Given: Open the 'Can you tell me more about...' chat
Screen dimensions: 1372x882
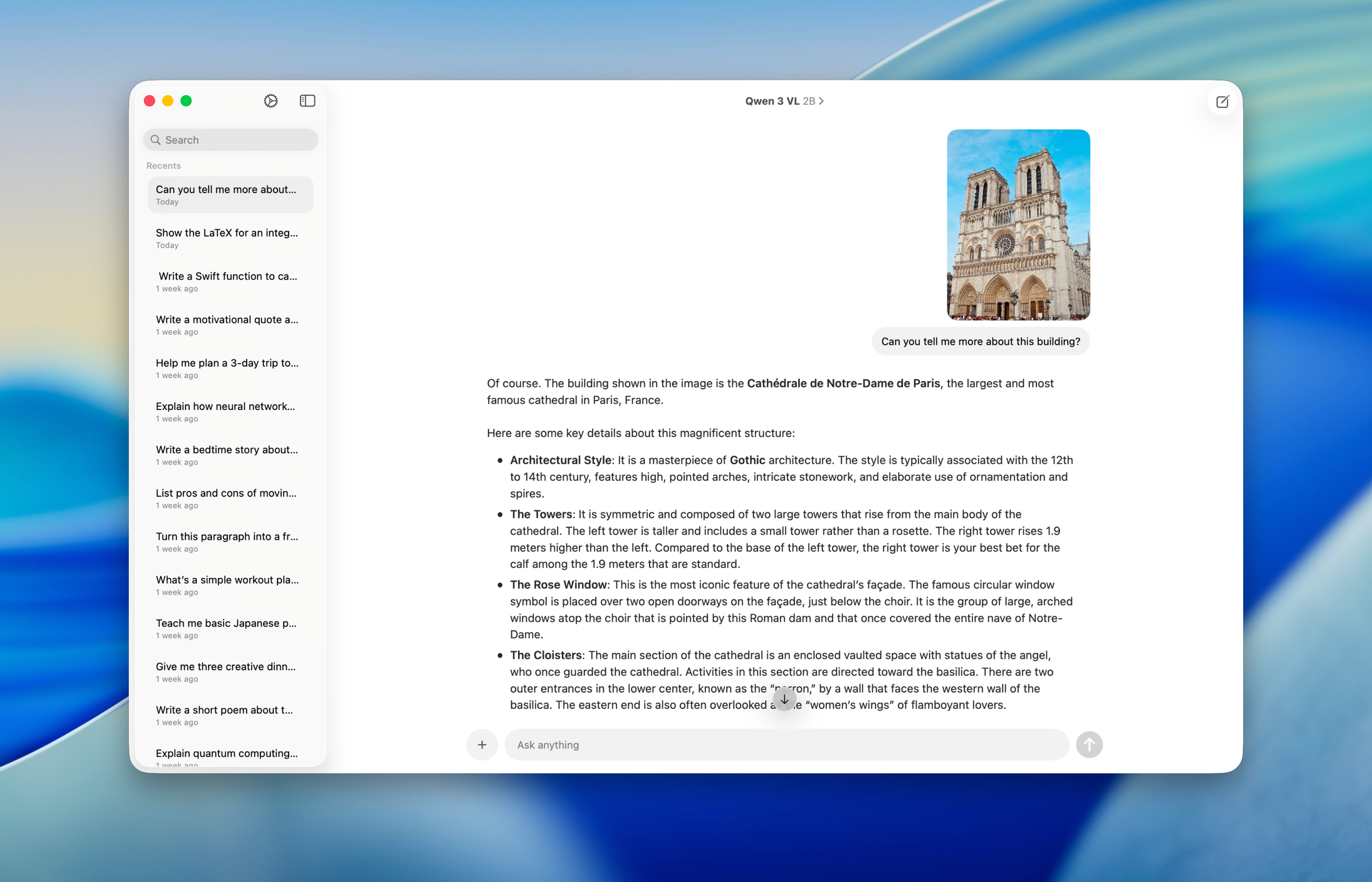Looking at the screenshot, I should pyautogui.click(x=229, y=194).
